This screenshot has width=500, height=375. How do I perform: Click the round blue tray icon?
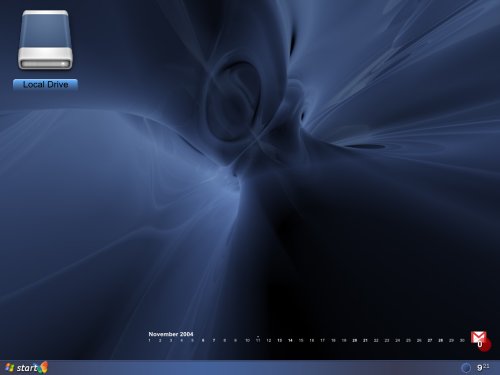466,368
